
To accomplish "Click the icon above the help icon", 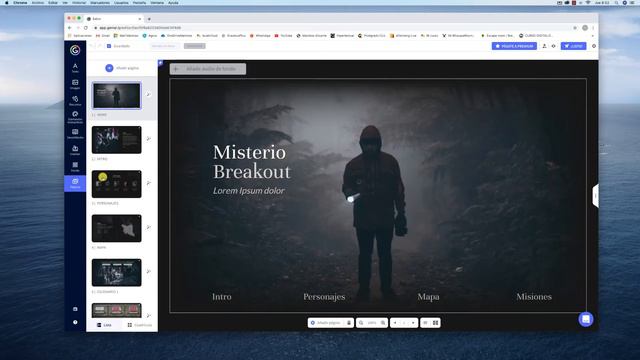I will (75, 309).
